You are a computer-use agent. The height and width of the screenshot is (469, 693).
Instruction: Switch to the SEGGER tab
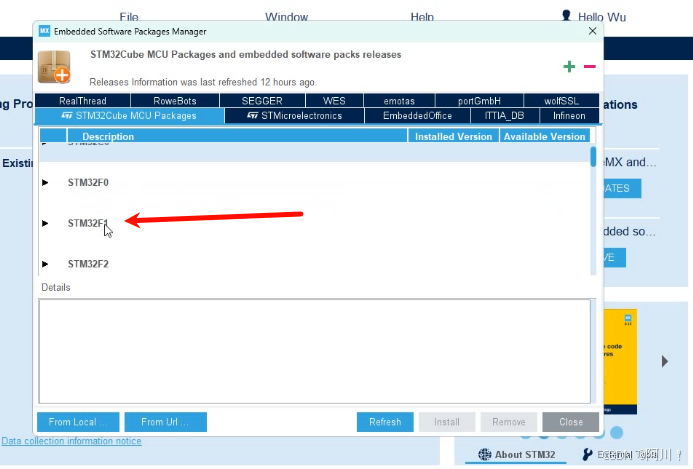coord(262,101)
